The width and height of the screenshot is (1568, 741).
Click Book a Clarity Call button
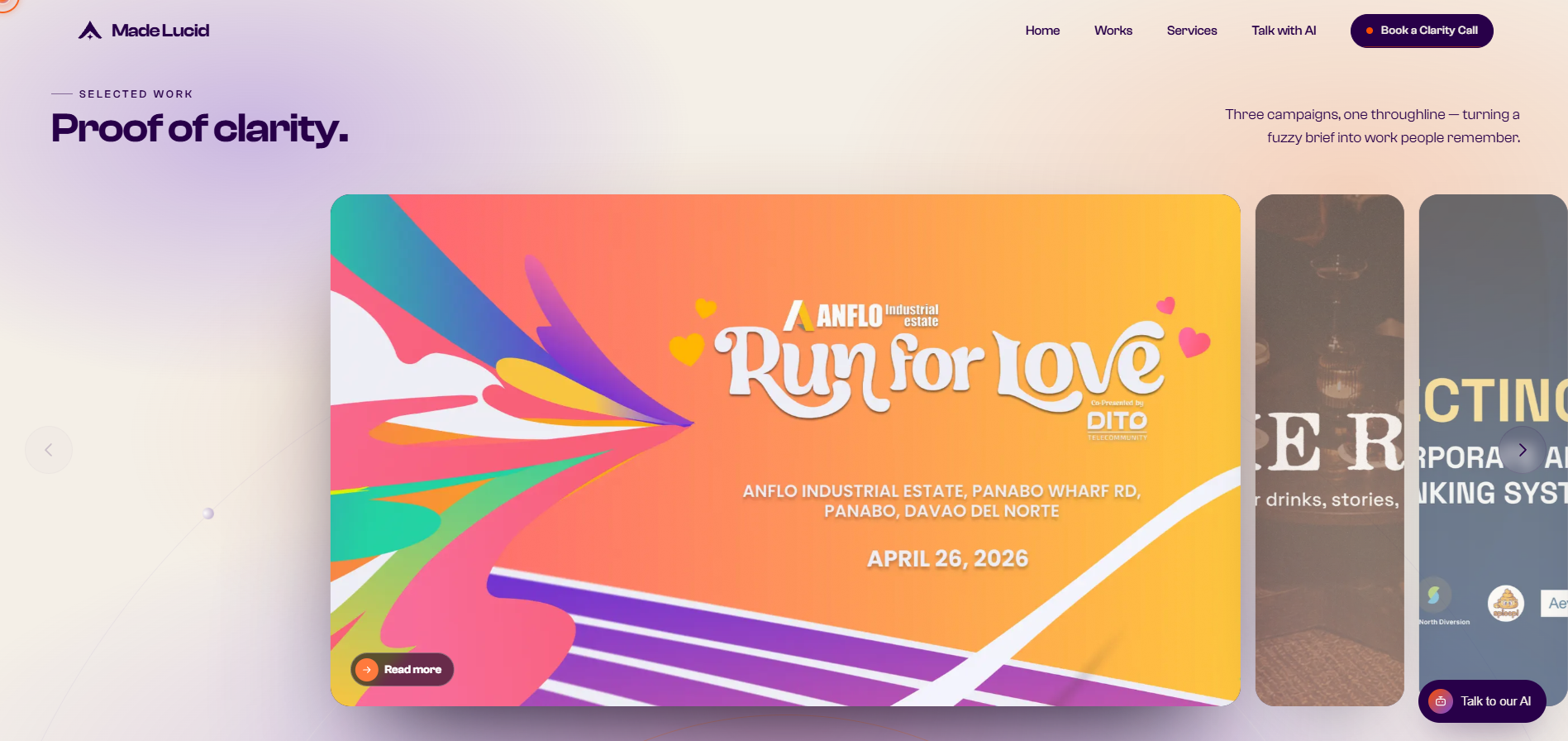coord(1422,31)
